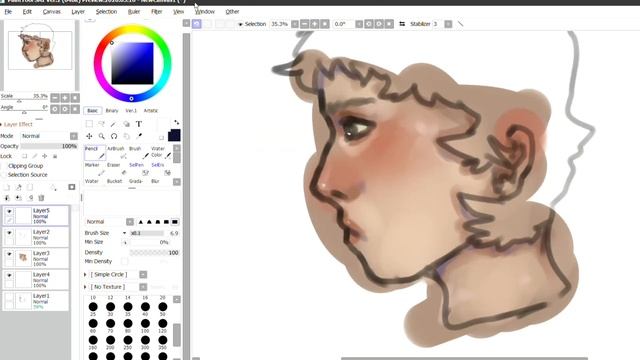Open the No Texture dropdown button
640x360 pixels.
[x=143, y=287]
